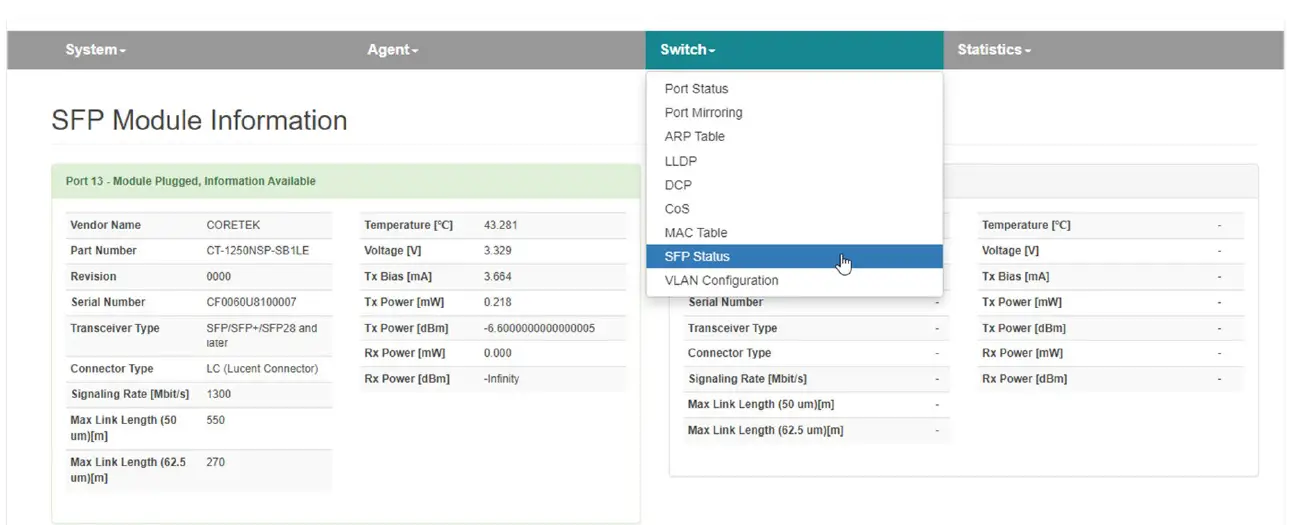The width and height of the screenshot is (1293, 525).
Task: Select part number CT-1250NSP-SB1LE
Action: [x=258, y=251]
